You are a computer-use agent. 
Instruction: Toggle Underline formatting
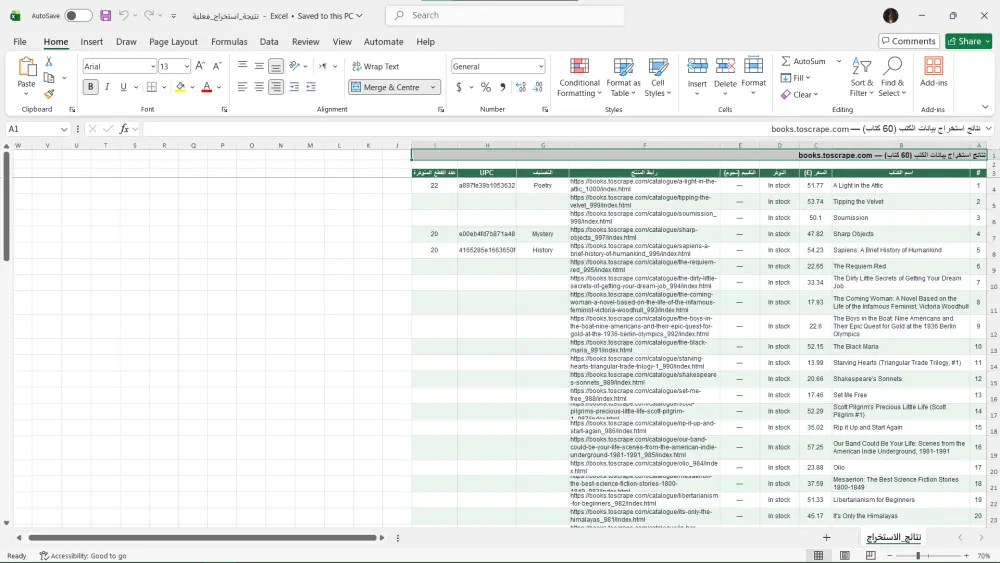123,87
